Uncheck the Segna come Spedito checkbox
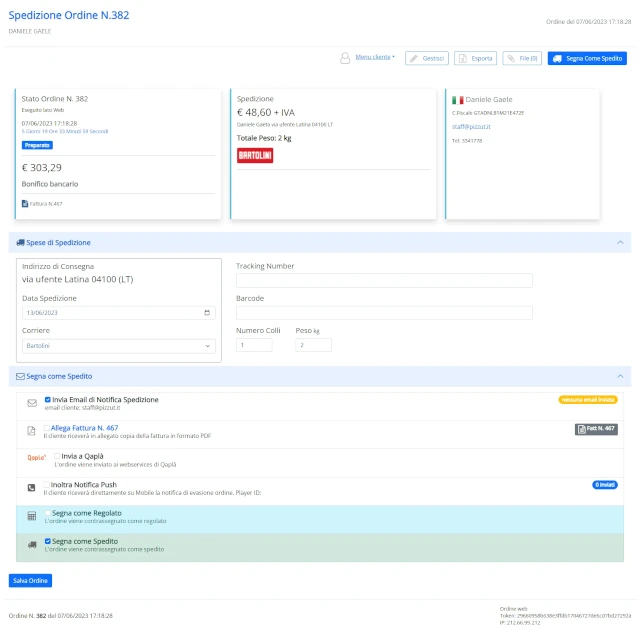The image size is (640, 640). click(x=48, y=541)
